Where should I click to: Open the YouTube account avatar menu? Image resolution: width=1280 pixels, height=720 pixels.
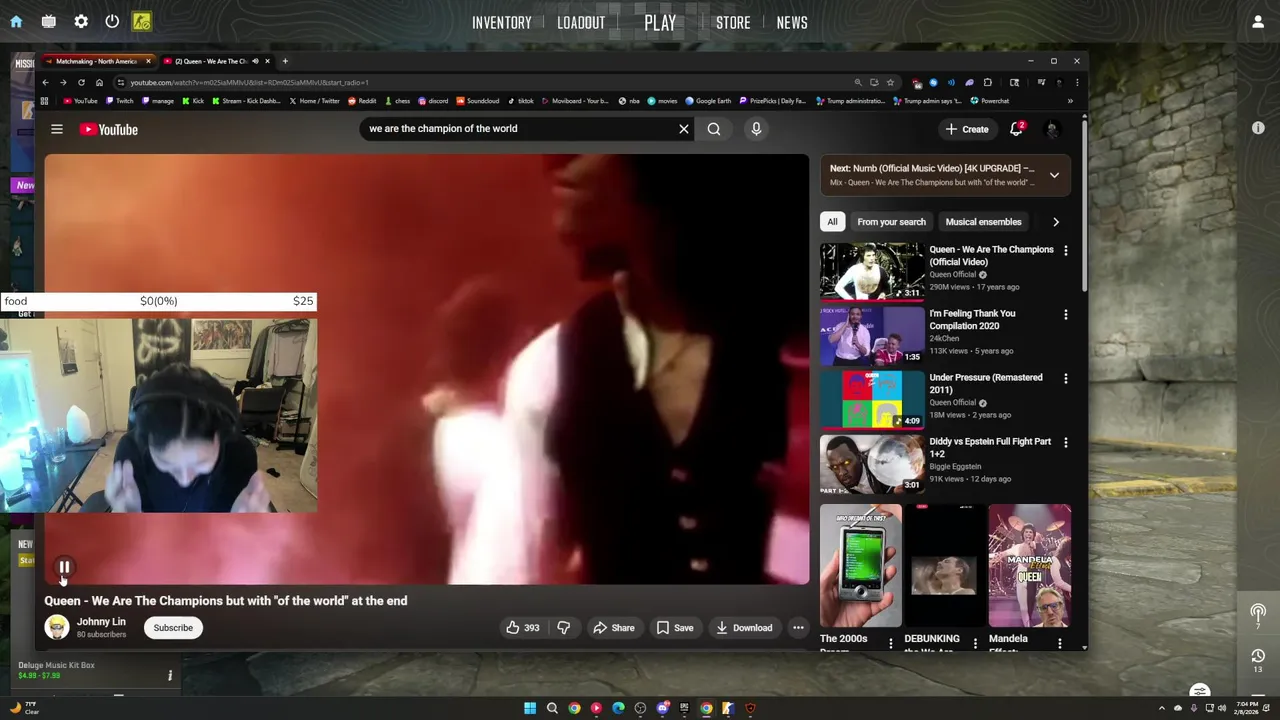click(1051, 129)
